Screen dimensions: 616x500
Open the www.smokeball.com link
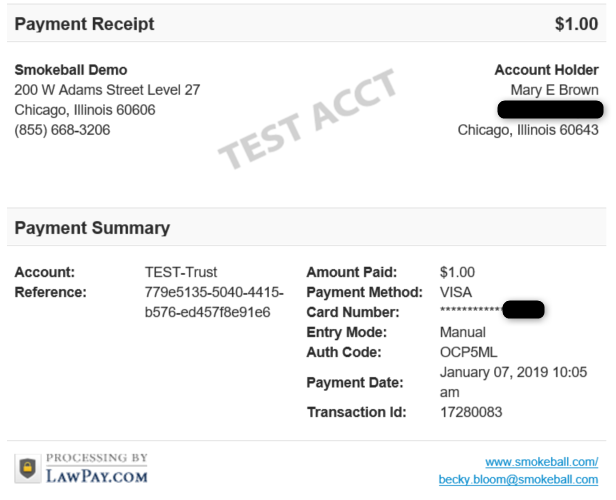(x=540, y=462)
